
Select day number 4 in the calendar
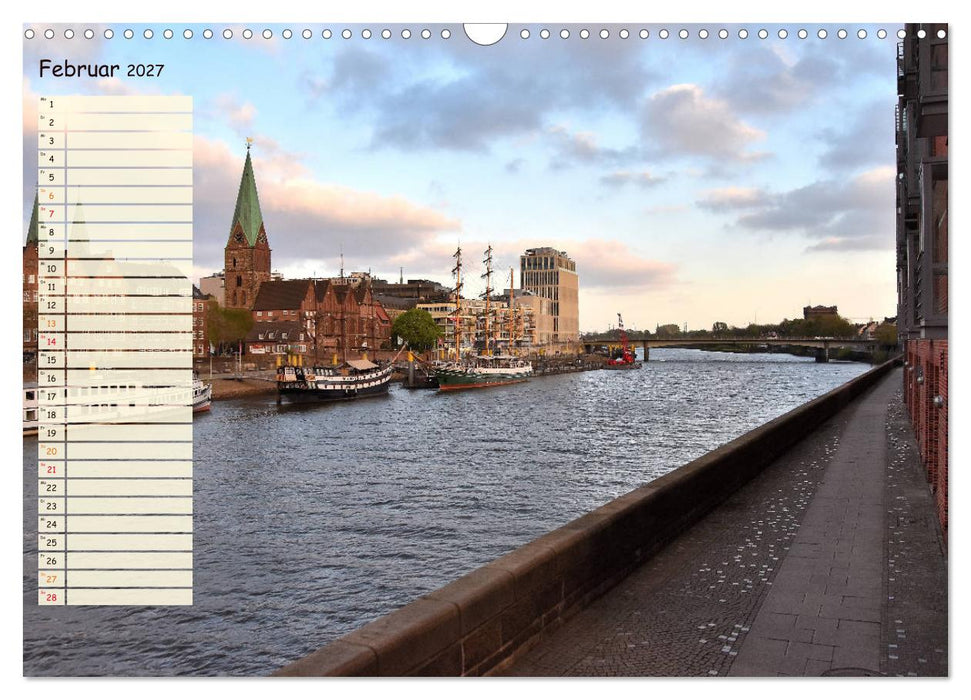[x=51, y=159]
